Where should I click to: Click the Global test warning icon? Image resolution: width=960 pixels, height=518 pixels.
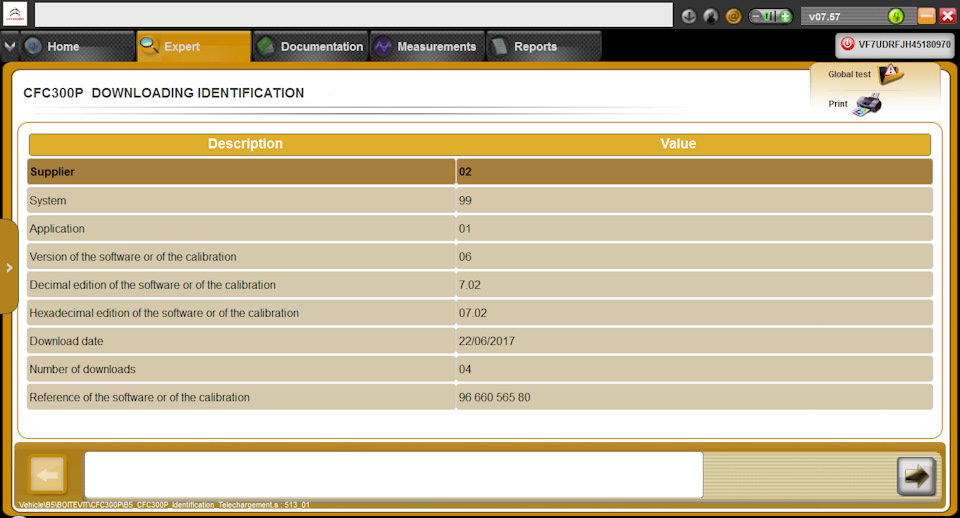tap(891, 74)
